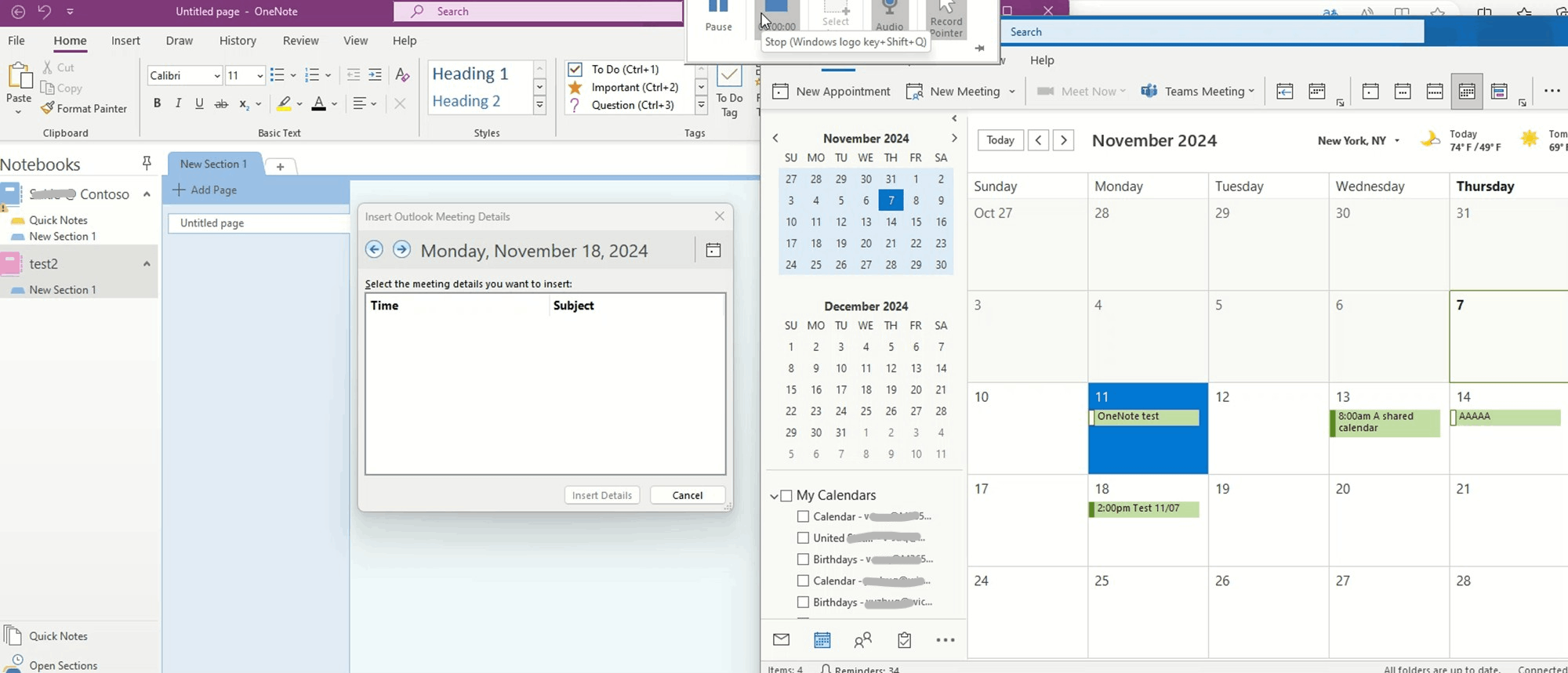Viewport: 1568px width, 673px height.
Task: Collapse the My Calendars group chevron
Action: tap(774, 496)
